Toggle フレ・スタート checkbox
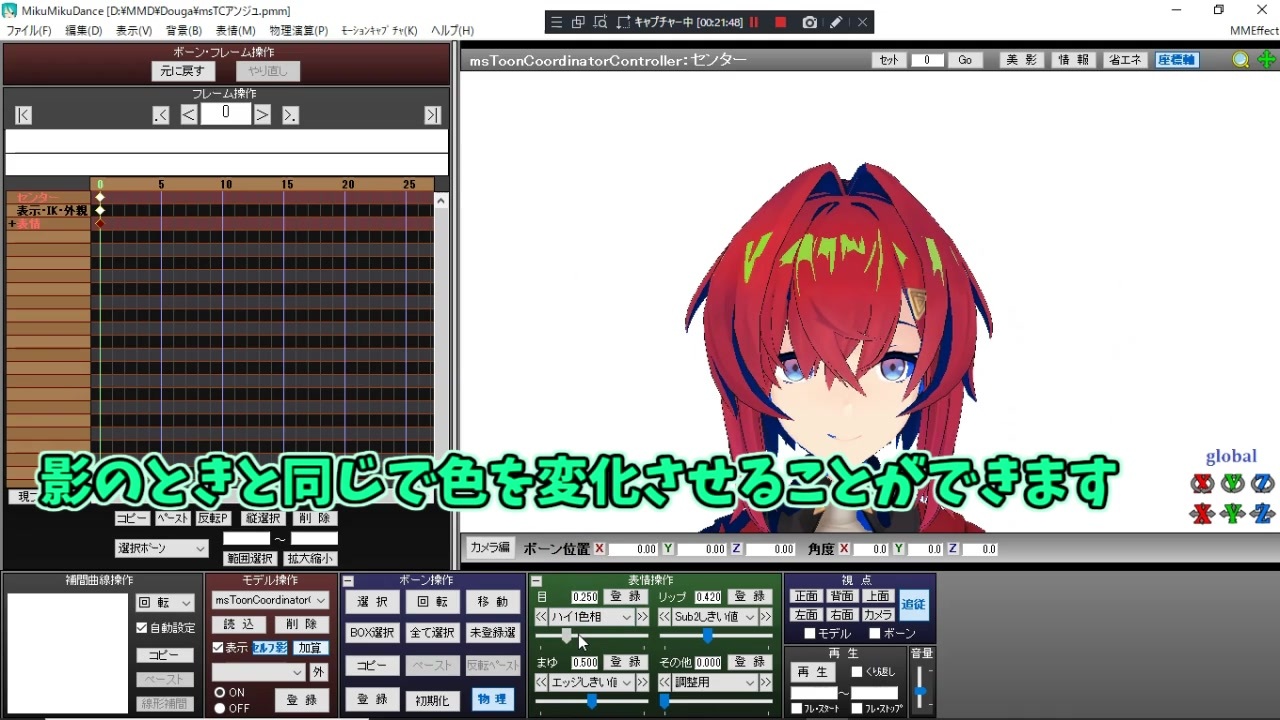1280x720 pixels. [796, 709]
